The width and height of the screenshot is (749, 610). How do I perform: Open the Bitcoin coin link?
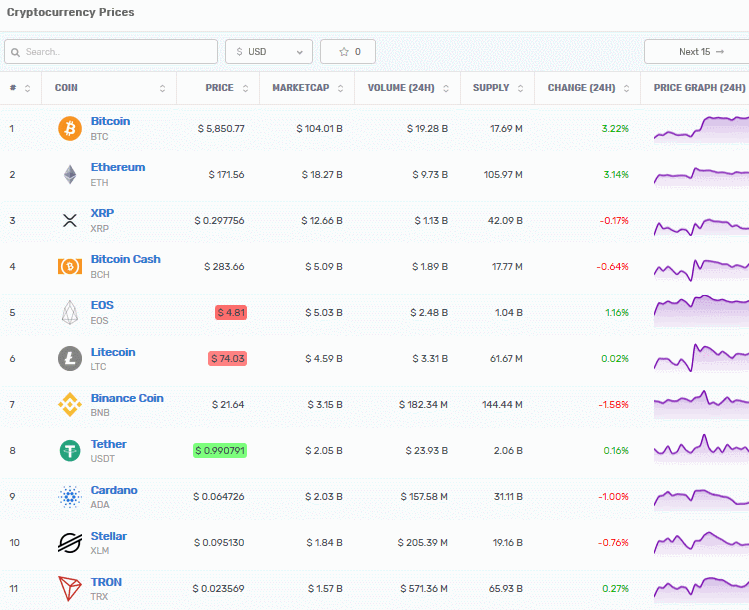(x=110, y=121)
